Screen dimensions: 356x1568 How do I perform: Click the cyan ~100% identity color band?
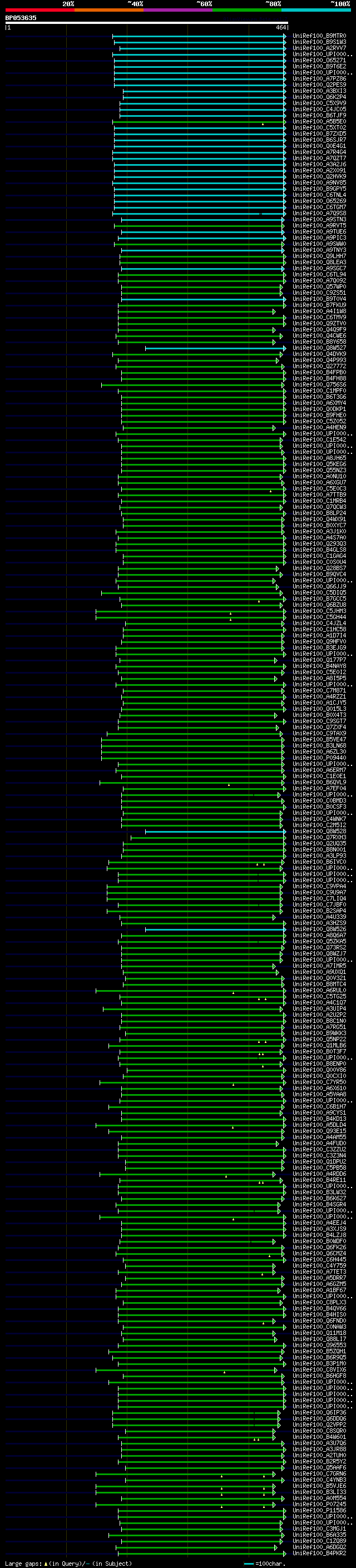[x=316, y=10]
